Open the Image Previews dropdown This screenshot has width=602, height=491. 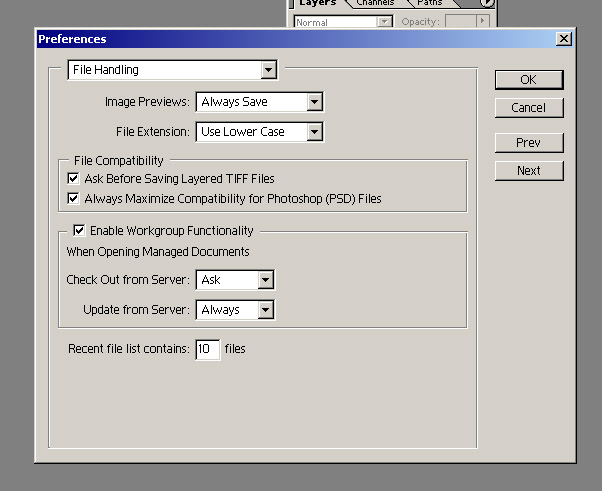point(260,102)
